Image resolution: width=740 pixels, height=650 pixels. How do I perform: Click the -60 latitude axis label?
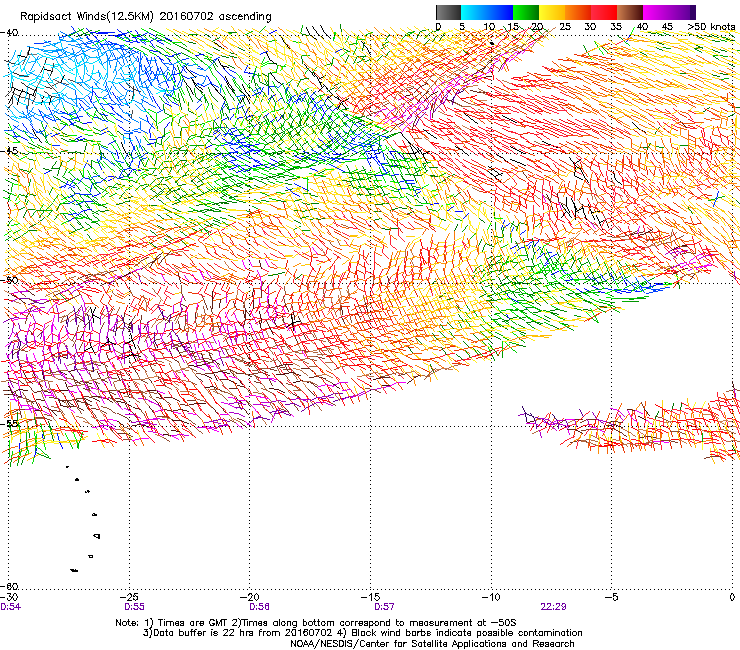click(10, 586)
